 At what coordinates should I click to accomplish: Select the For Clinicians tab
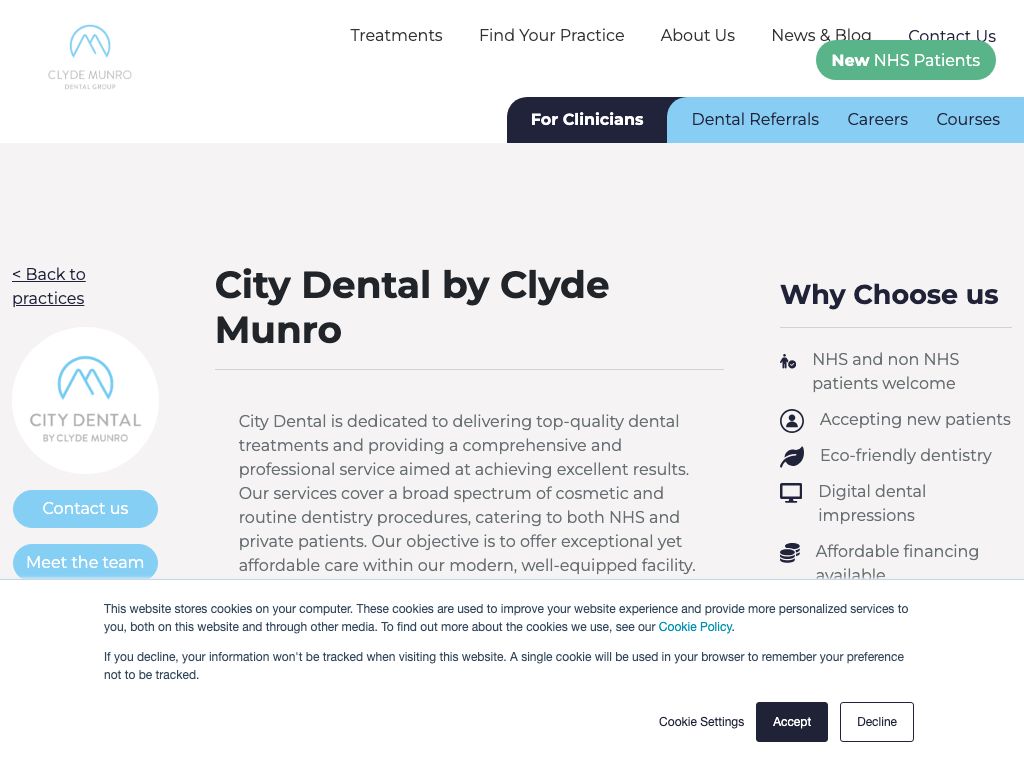(586, 120)
